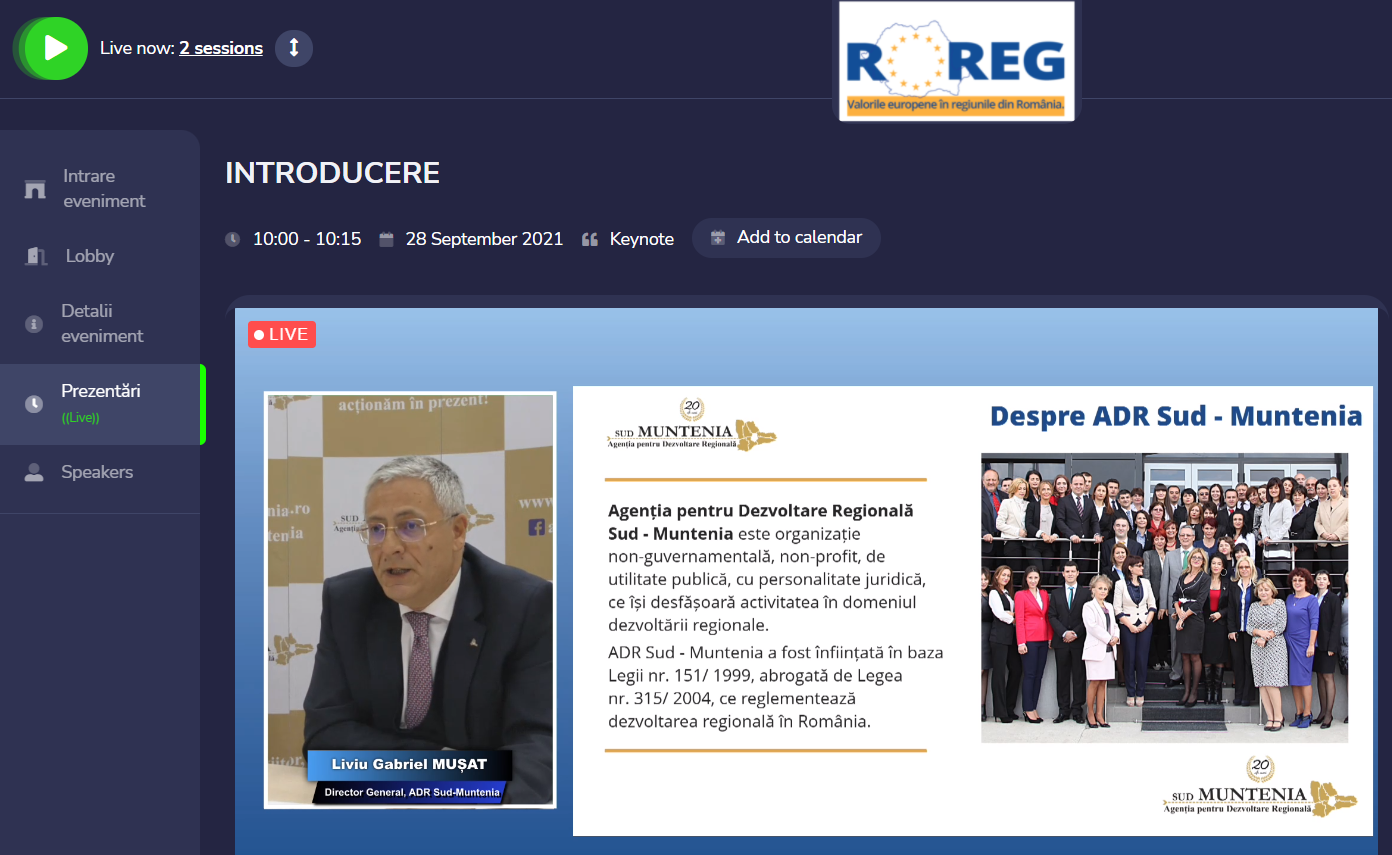Click the INTRODUCERE session heading

coord(333,173)
